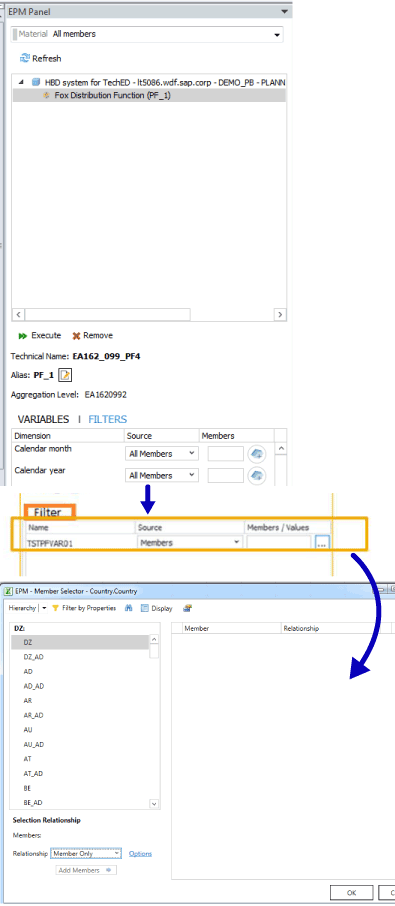395x906 pixels.
Task: Click the Refresh icon in EPM Panel
Action: pos(25,58)
